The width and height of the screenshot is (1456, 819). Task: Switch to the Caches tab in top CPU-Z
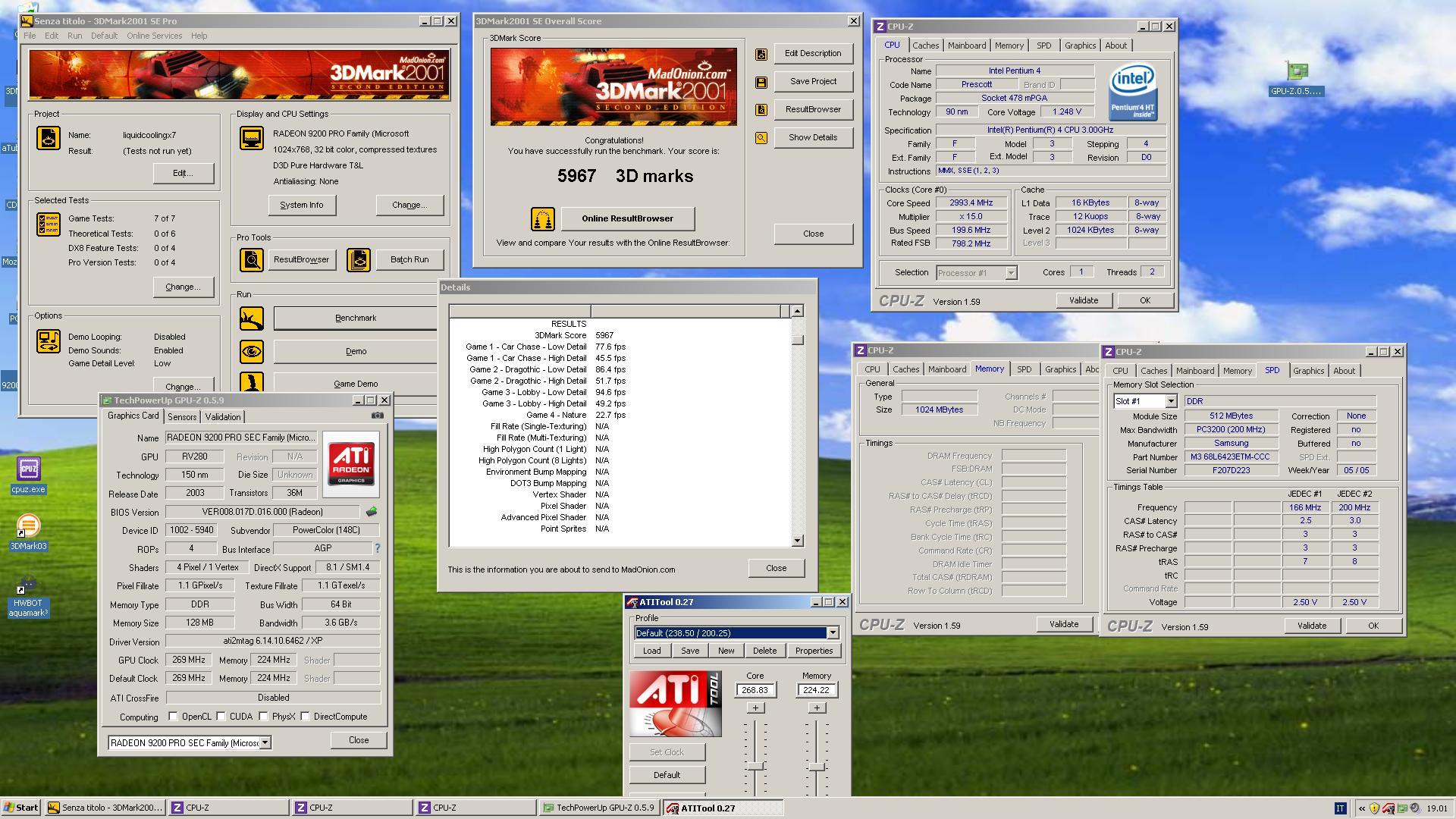925,45
